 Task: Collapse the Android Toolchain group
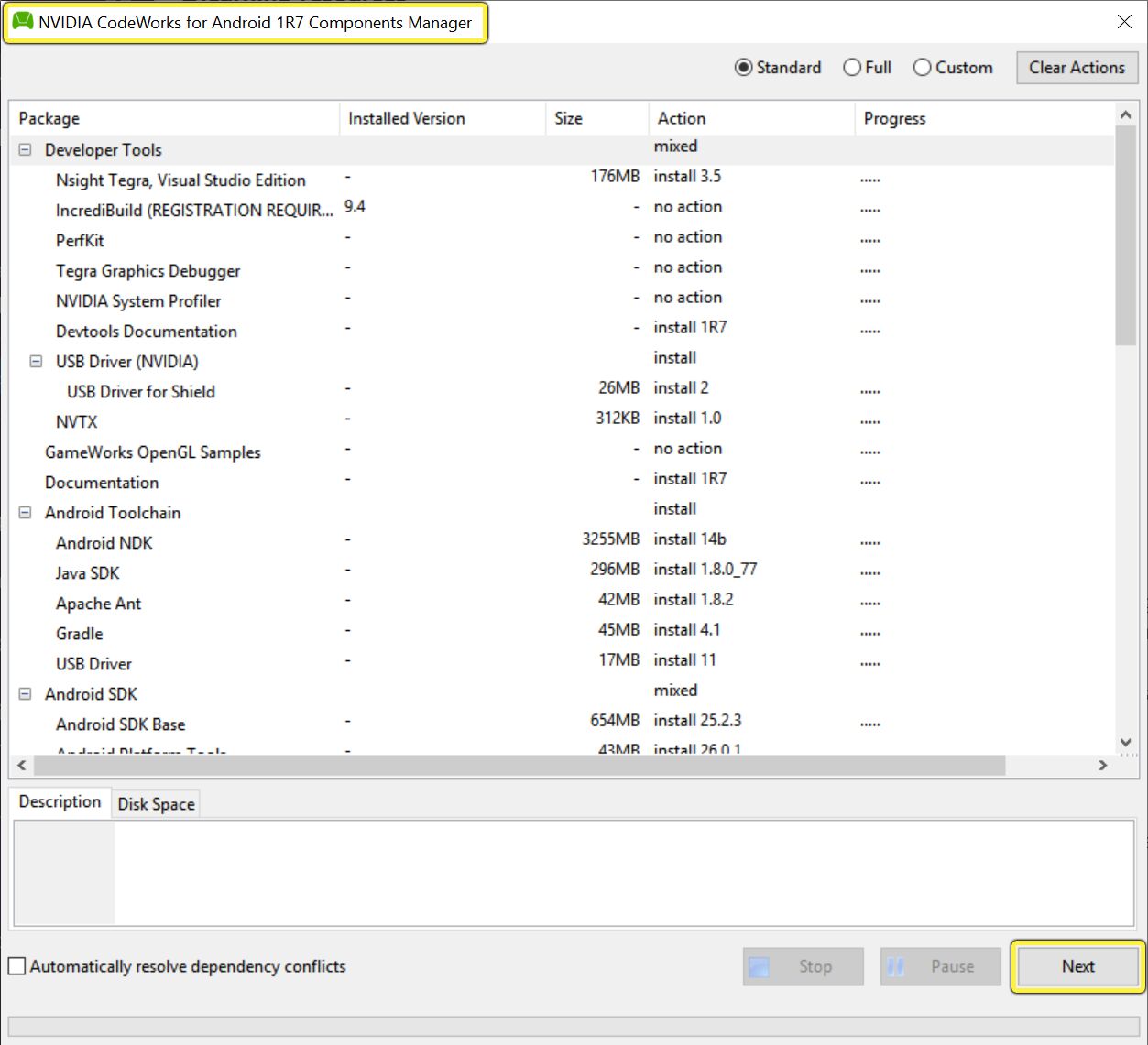[x=24, y=513]
